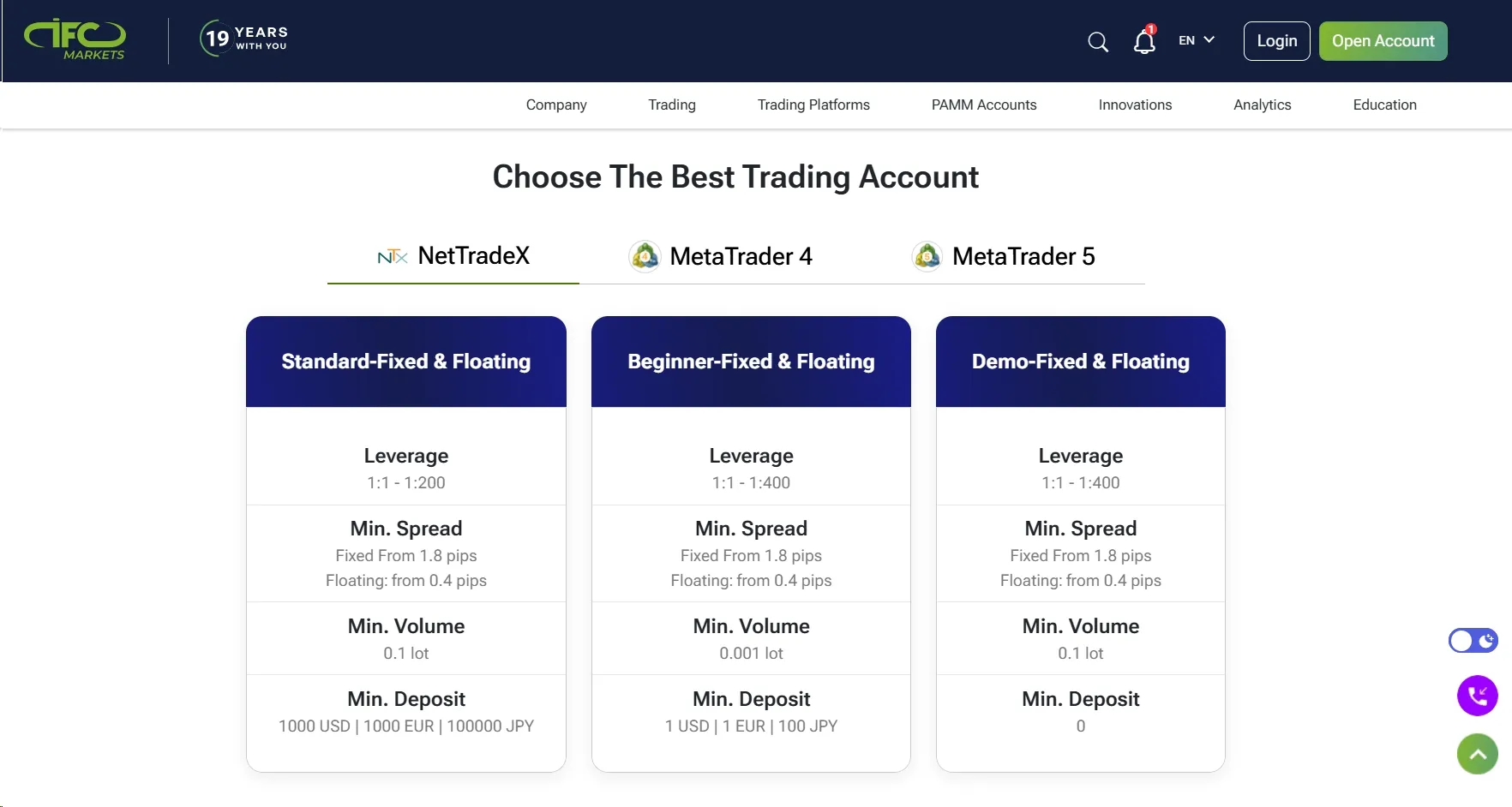Screen dimensions: 1512x807
Task: Click the 19 Years With You badge
Action: (244, 39)
